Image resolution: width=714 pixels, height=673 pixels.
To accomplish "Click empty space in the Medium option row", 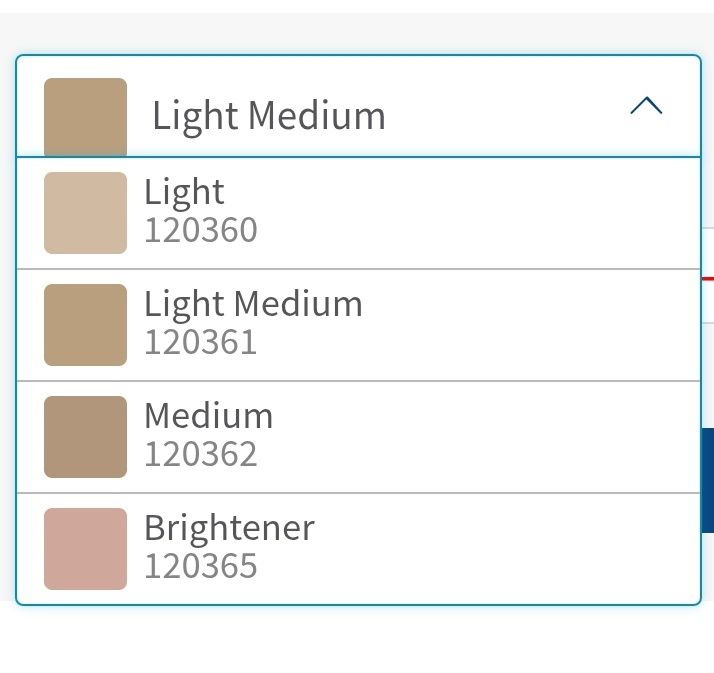I will 500,437.
